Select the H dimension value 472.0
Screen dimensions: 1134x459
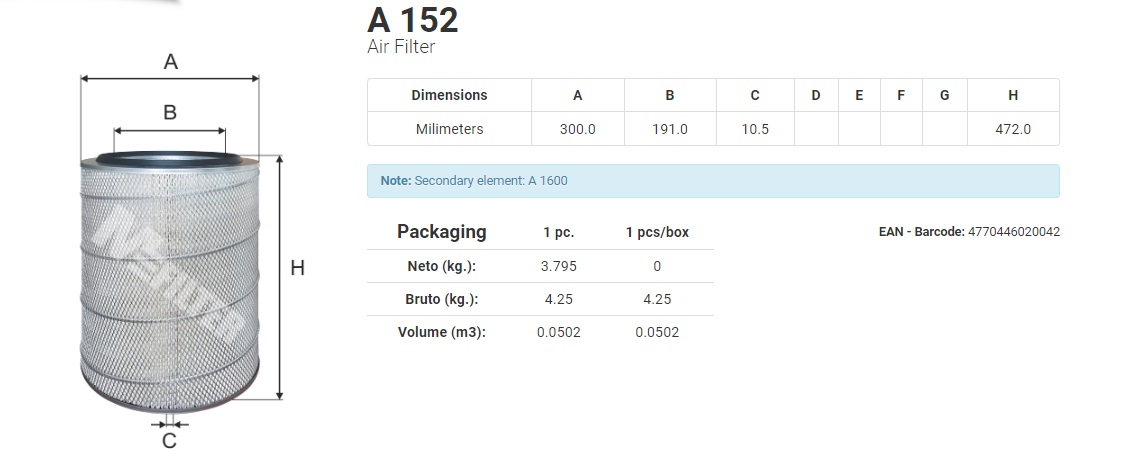[x=1013, y=129]
